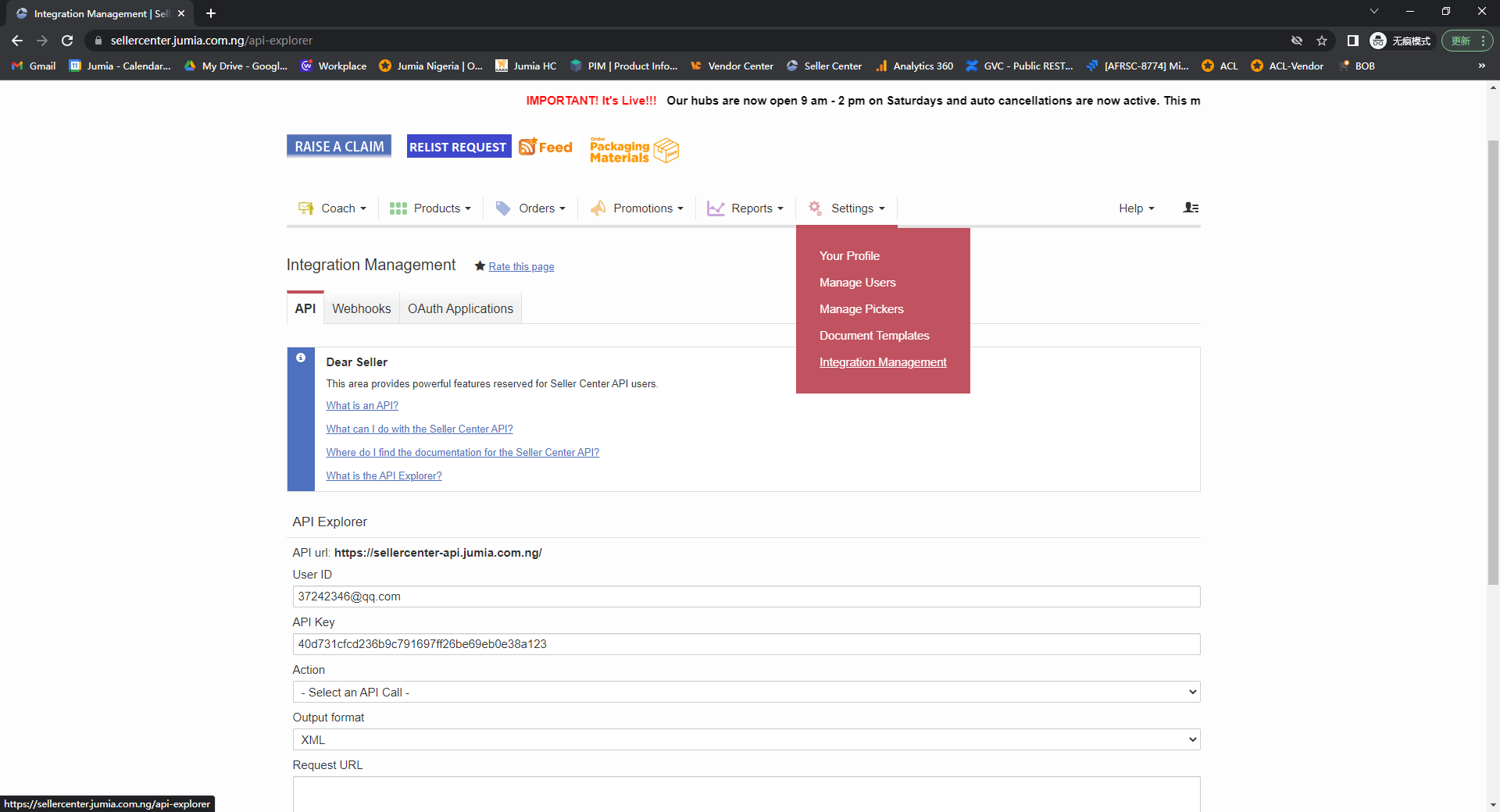The image size is (1500, 812).
Task: Expand the Help menu
Action: pos(1137,208)
